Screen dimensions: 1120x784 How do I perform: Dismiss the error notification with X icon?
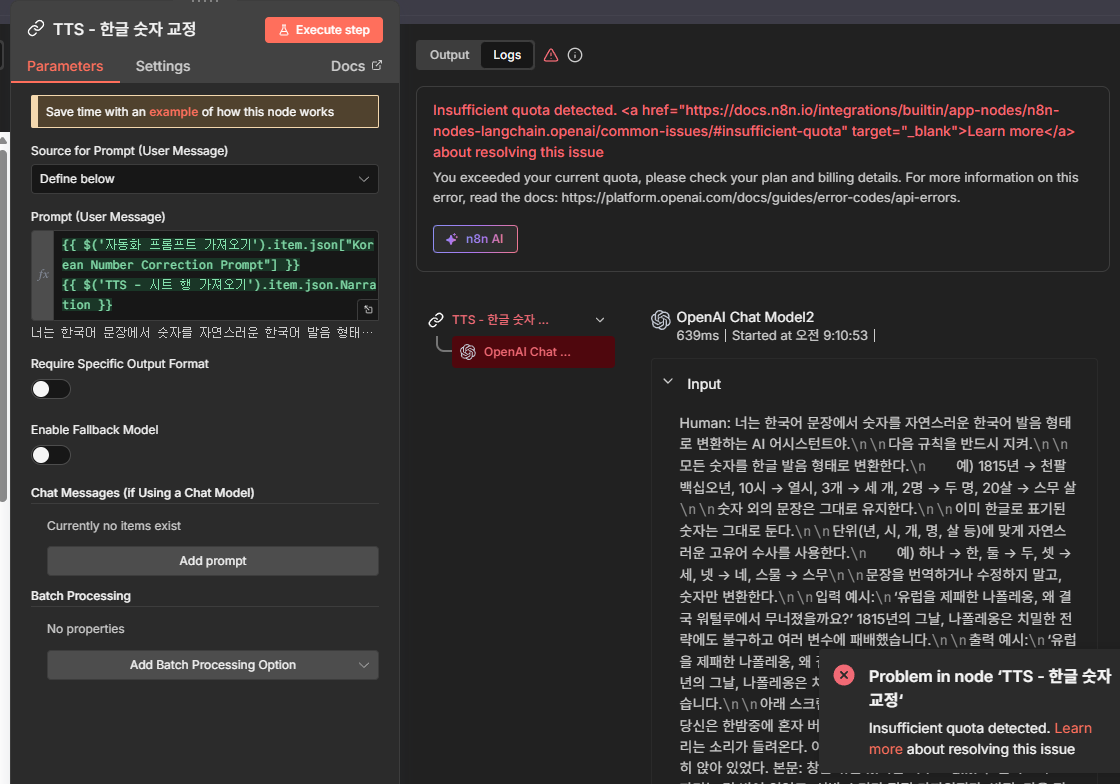844,675
